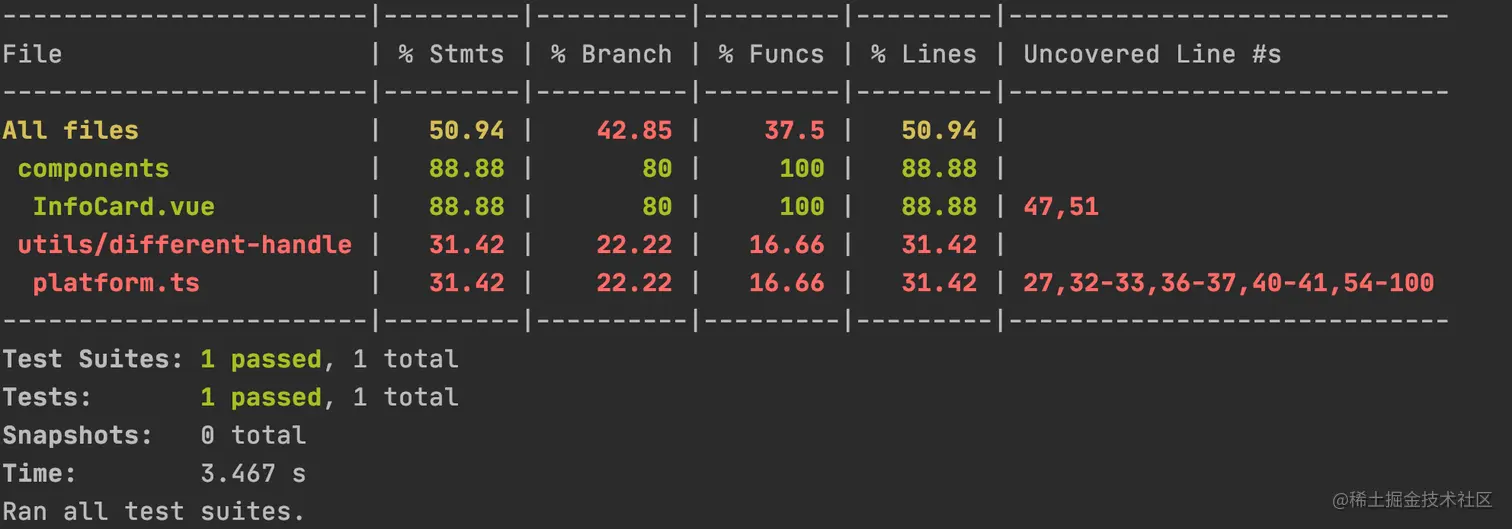The image size is (1512, 529).
Task: Select All files % Funcs value 37.5
Action: 794,130
